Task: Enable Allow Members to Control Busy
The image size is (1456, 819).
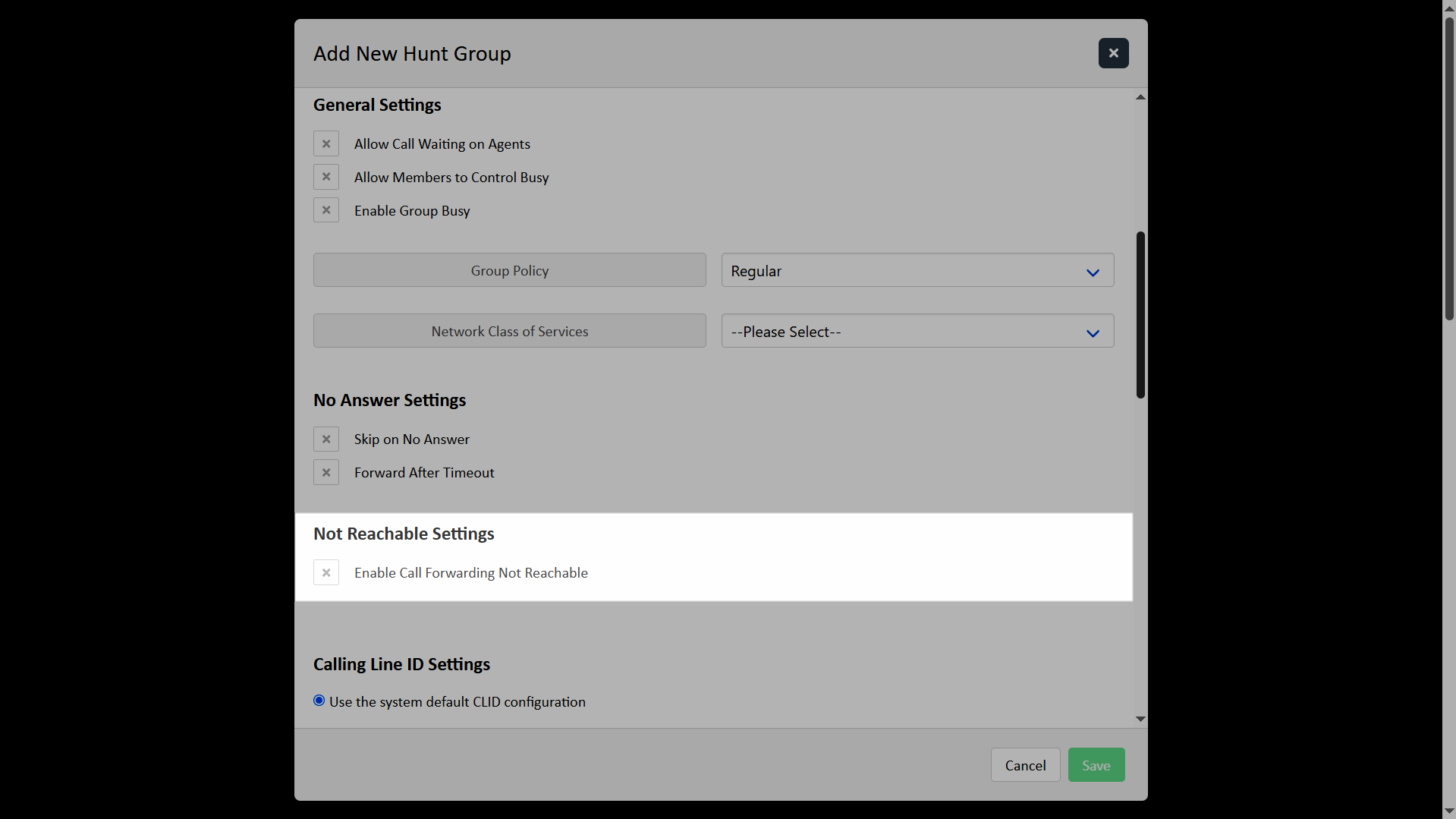Action: click(x=326, y=177)
